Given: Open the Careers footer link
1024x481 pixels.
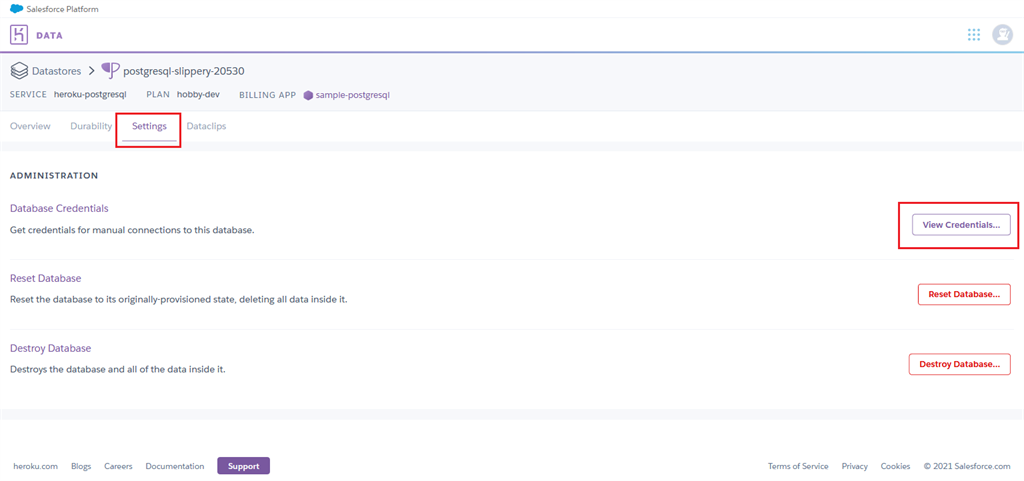Looking at the screenshot, I should point(118,466).
